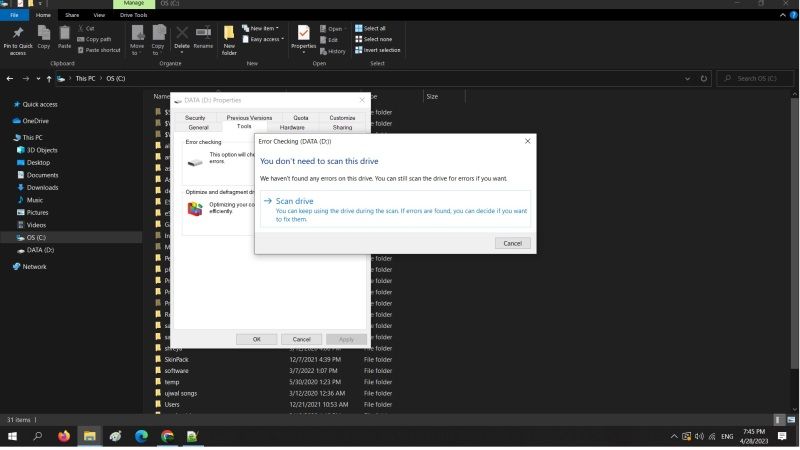This screenshot has width=800, height=450.
Task: Click the Delete icon in Organize group
Action: pos(182,40)
